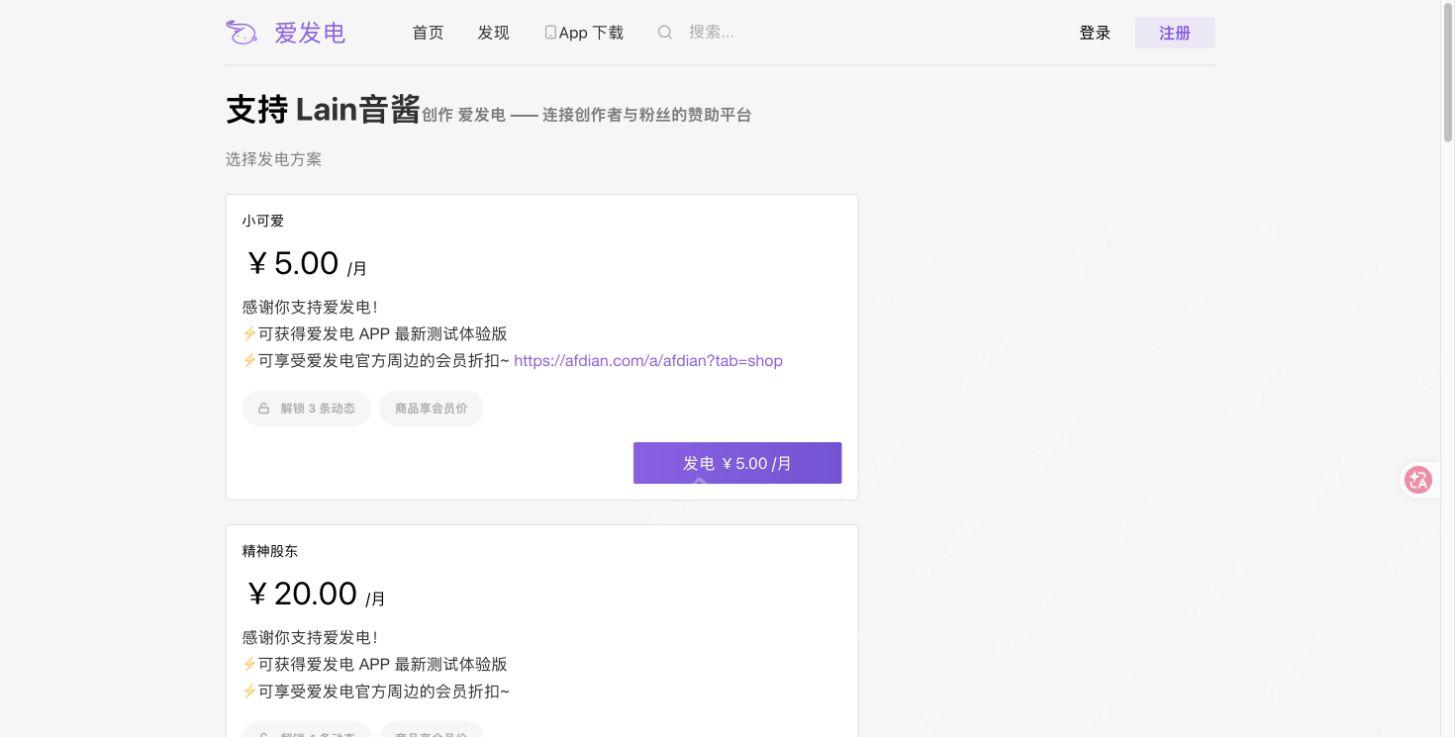The image size is (1455, 737).
Task: Click the 爱发电 brand name text
Action: [310, 33]
